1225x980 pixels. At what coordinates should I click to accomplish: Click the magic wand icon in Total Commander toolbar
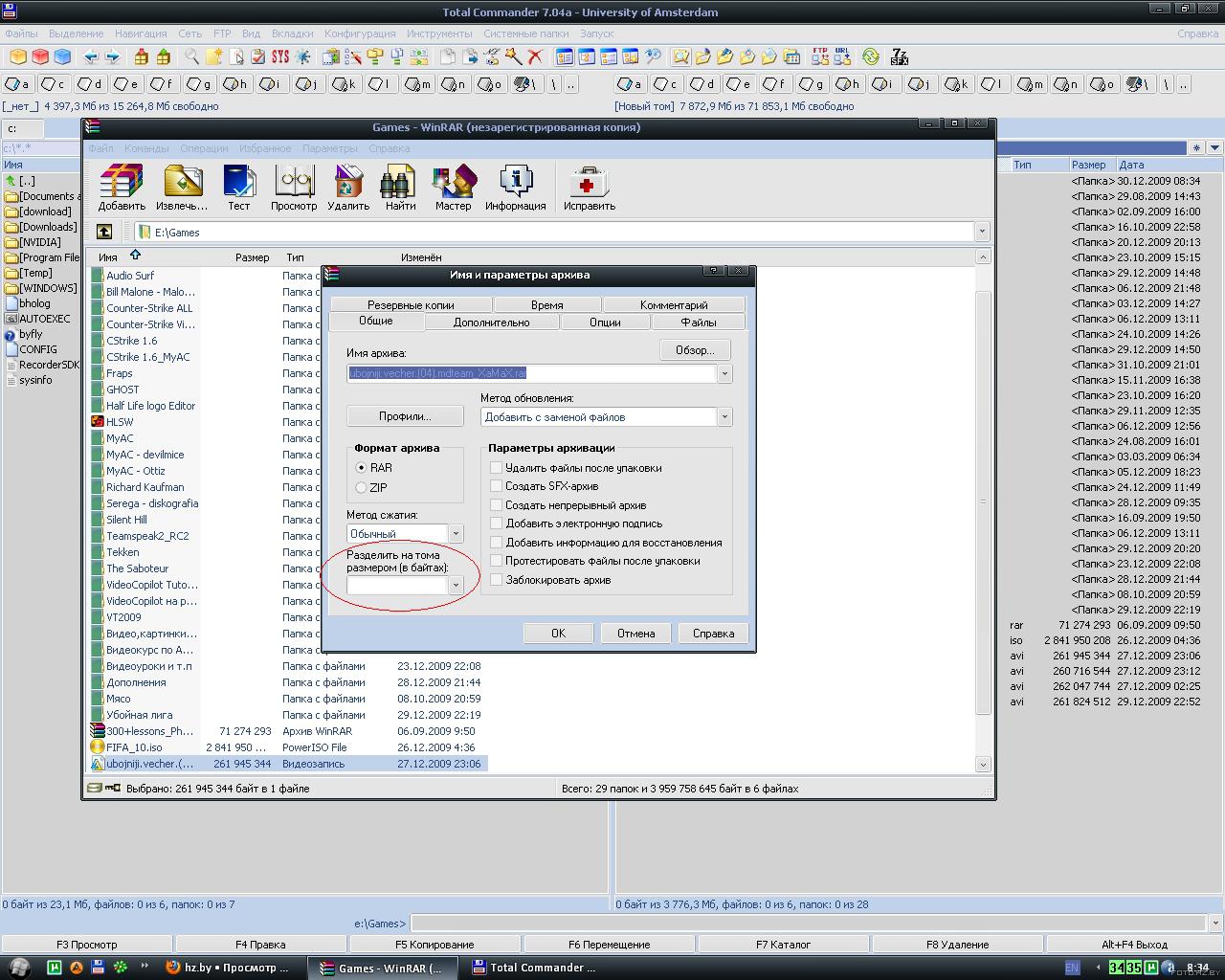pos(513,56)
